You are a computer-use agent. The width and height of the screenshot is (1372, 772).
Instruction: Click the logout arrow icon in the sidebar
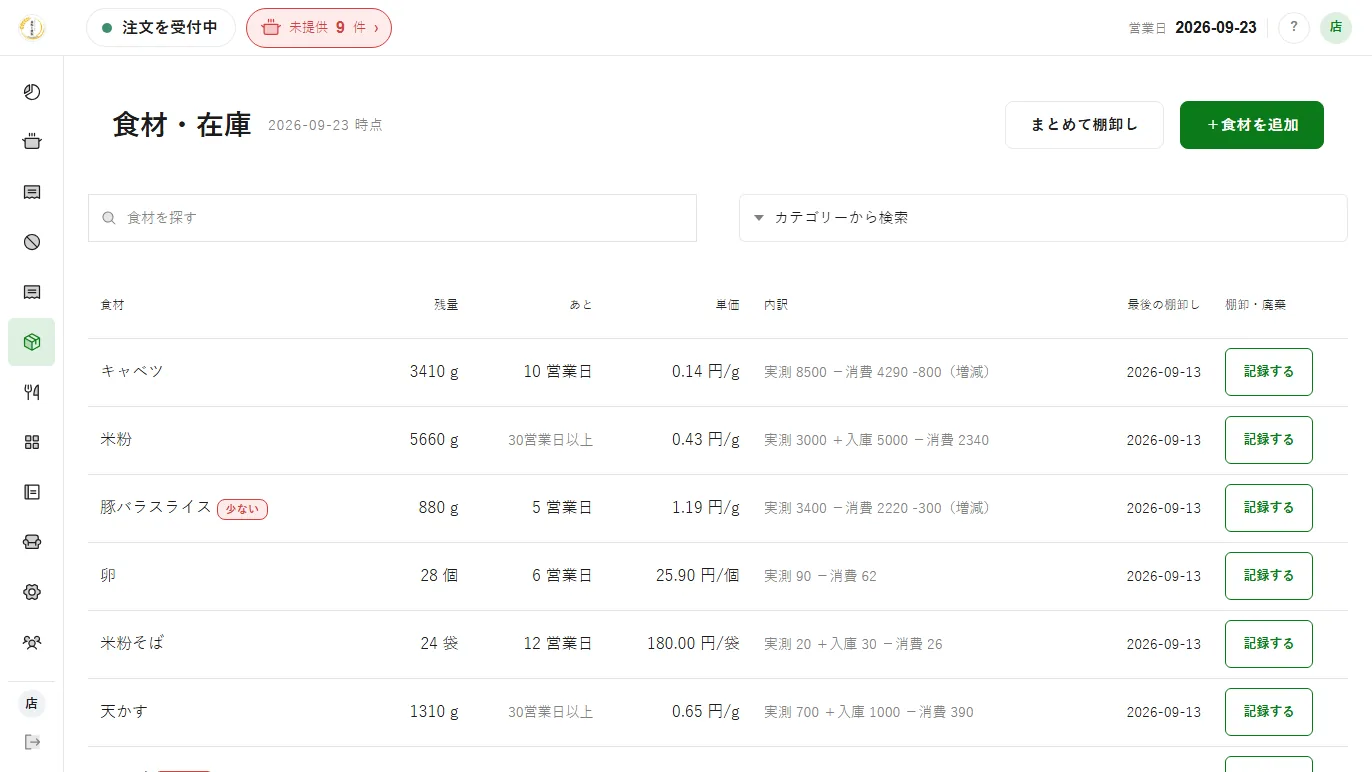[32, 742]
